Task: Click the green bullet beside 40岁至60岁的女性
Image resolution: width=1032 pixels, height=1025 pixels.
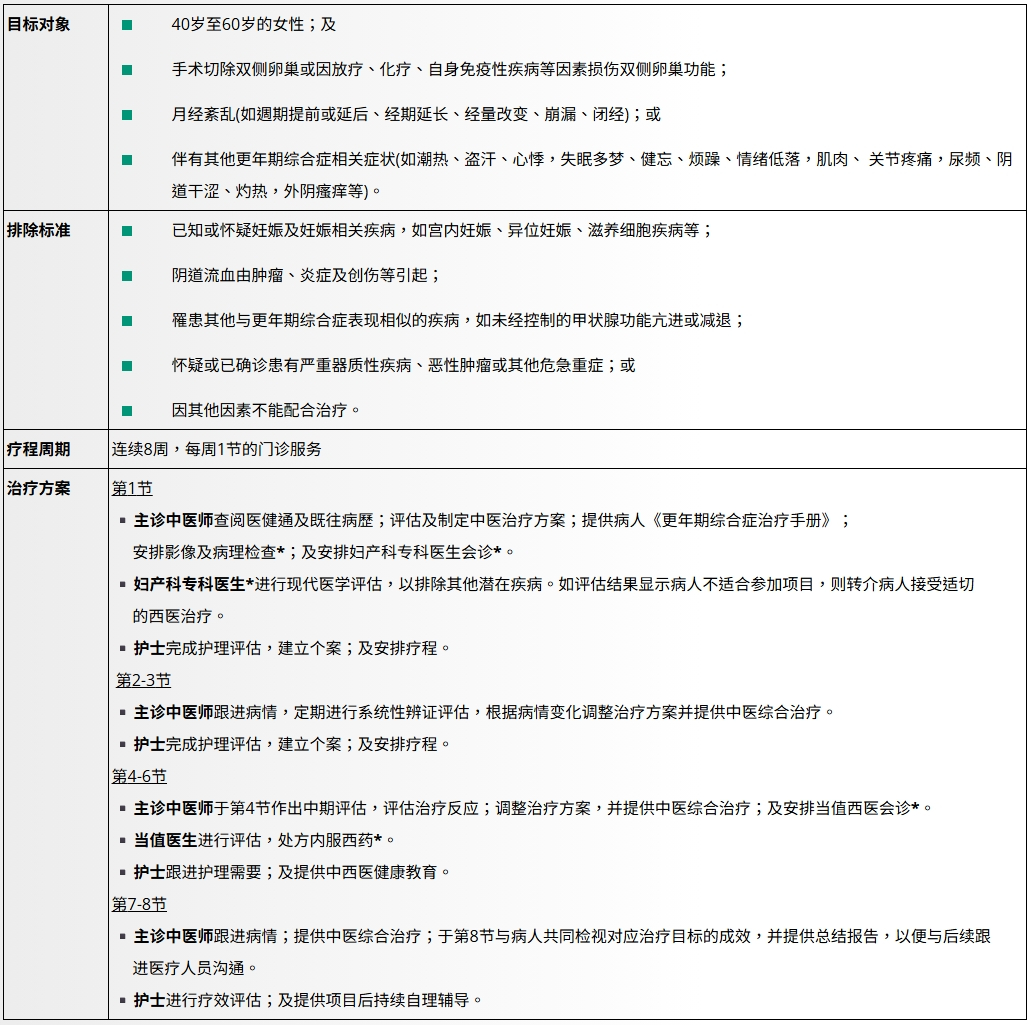Action: tap(127, 25)
